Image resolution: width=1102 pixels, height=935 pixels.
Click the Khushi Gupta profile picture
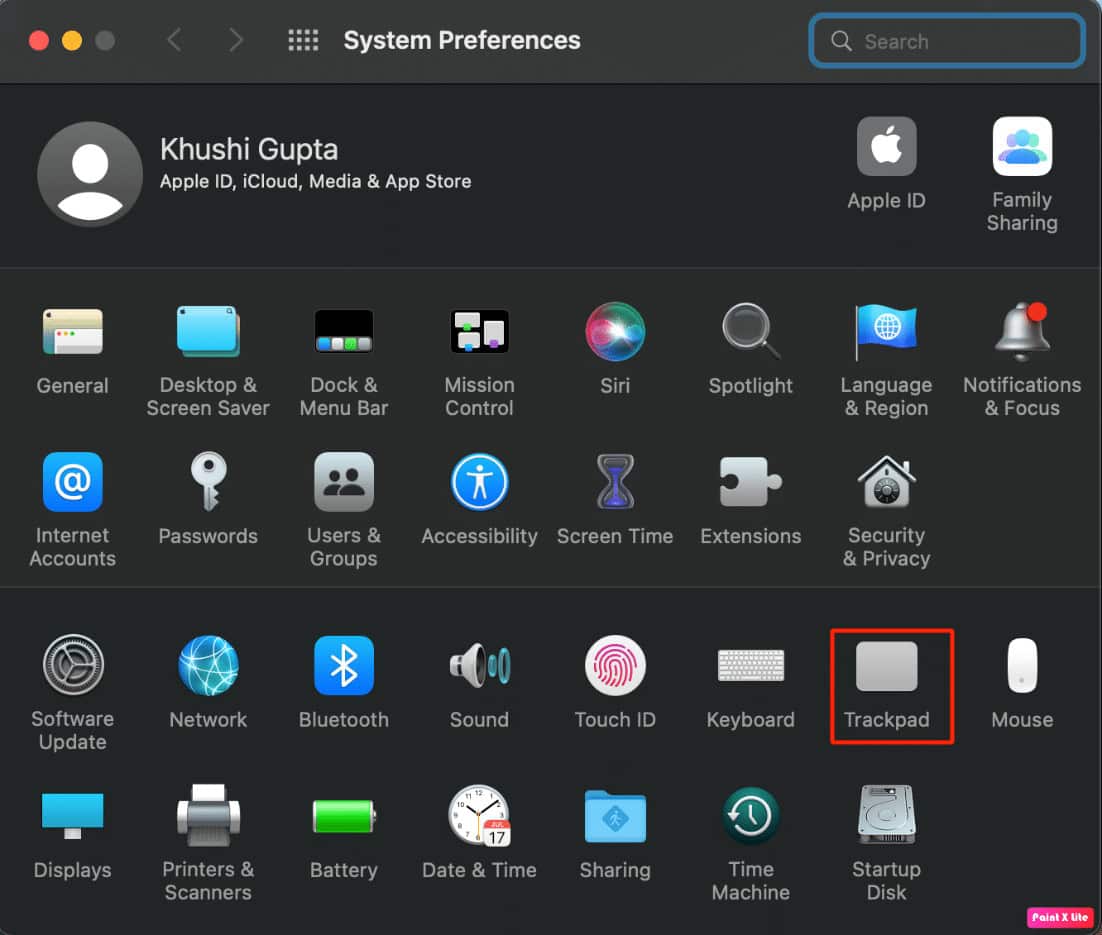[x=90, y=174]
